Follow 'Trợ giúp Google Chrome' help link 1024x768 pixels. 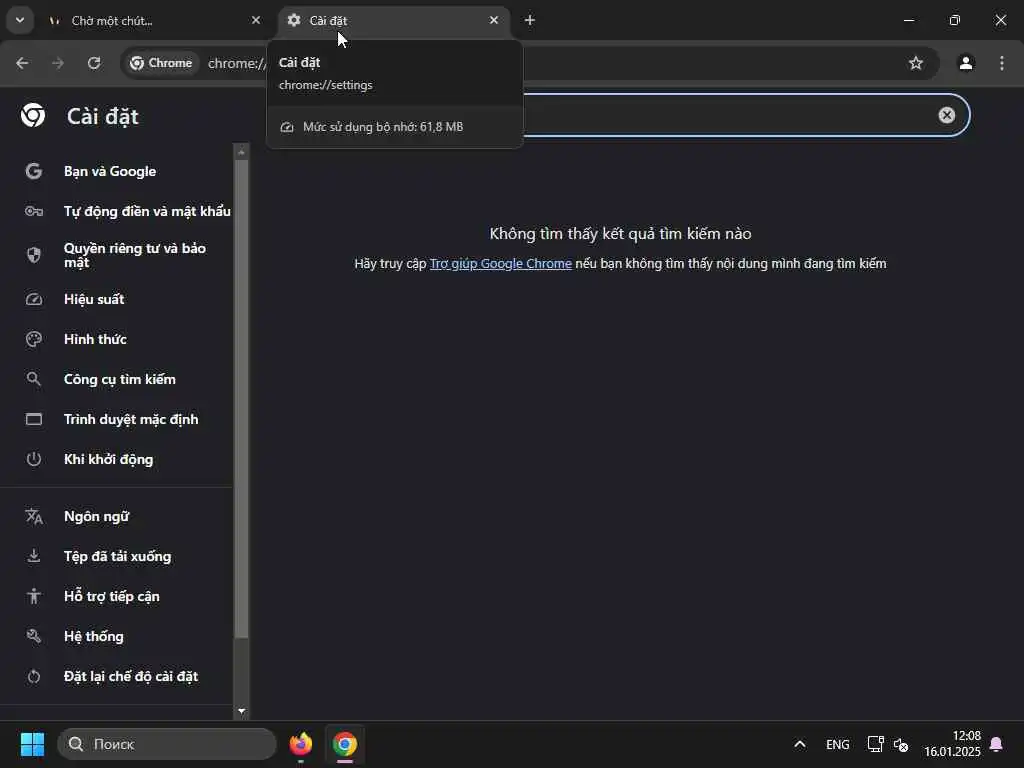pos(500,263)
